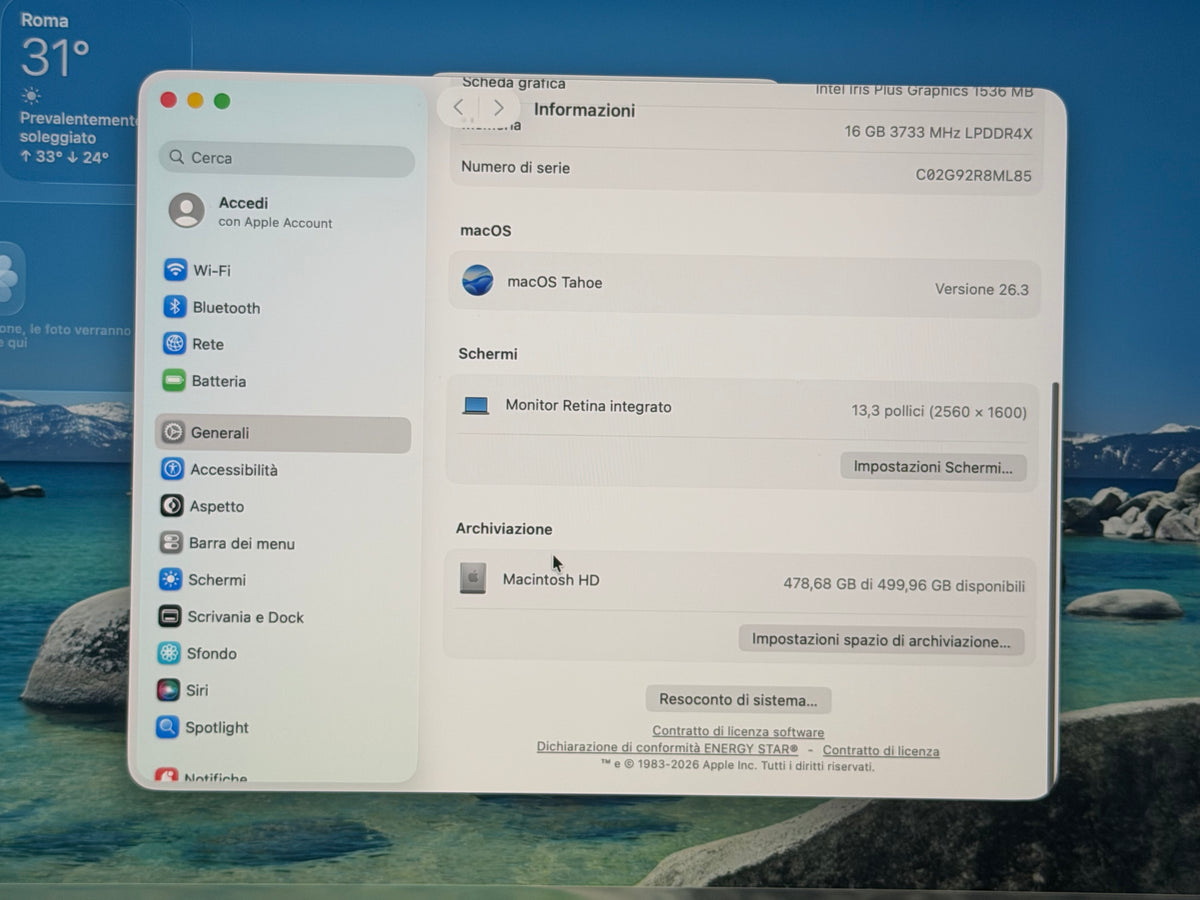Click the Monitor Retina laptop icon
The width and height of the screenshot is (1200, 900).
point(476,406)
